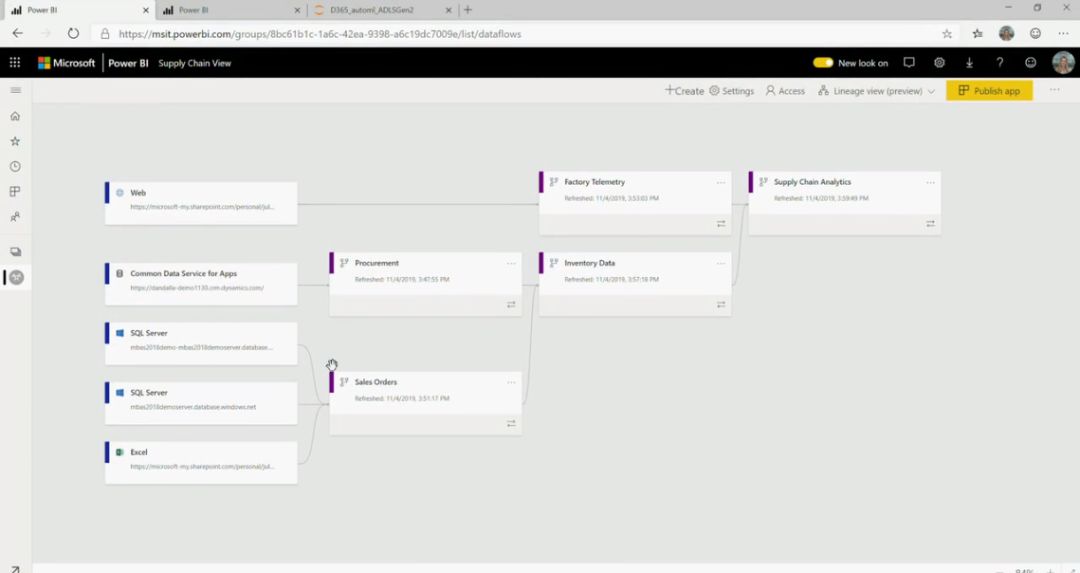Image resolution: width=1080 pixels, height=573 pixels.
Task: Toggle the New look on switch
Action: point(823,63)
